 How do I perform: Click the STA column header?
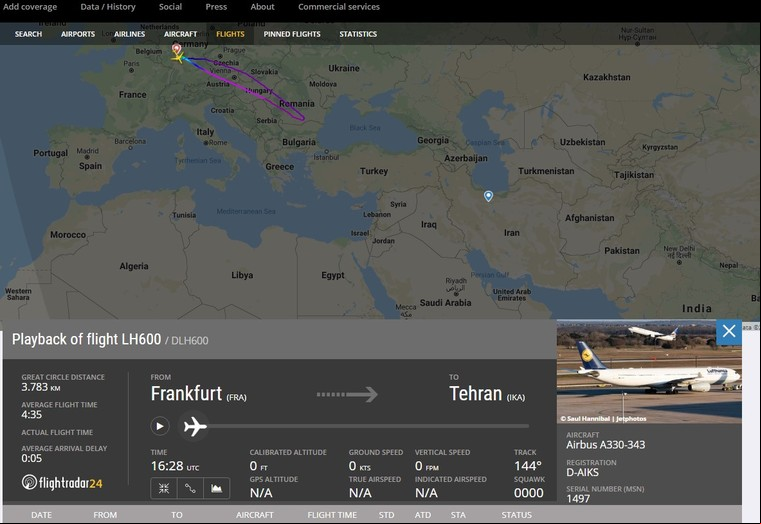[458, 515]
